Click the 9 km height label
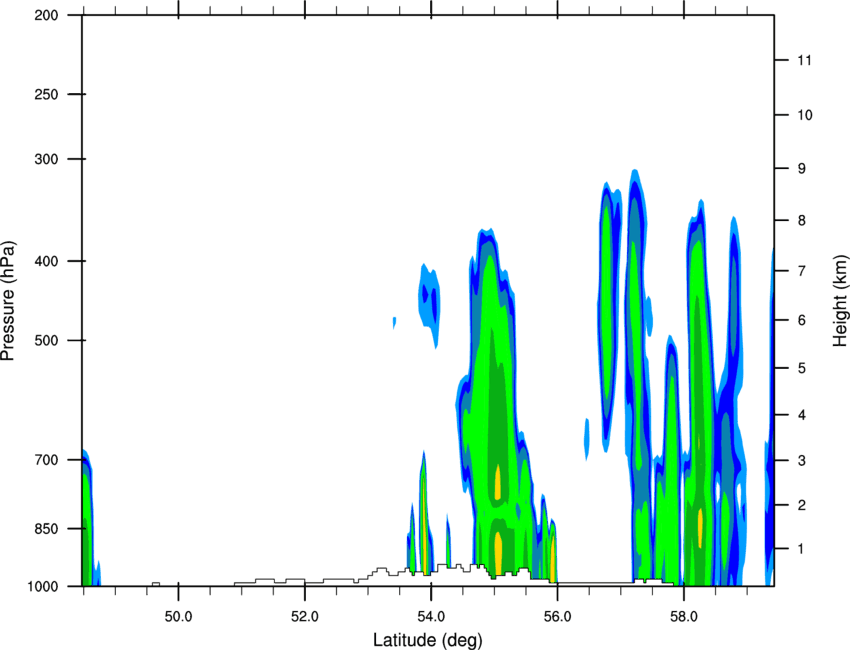Screen dimensions: 850x650 click(802, 169)
